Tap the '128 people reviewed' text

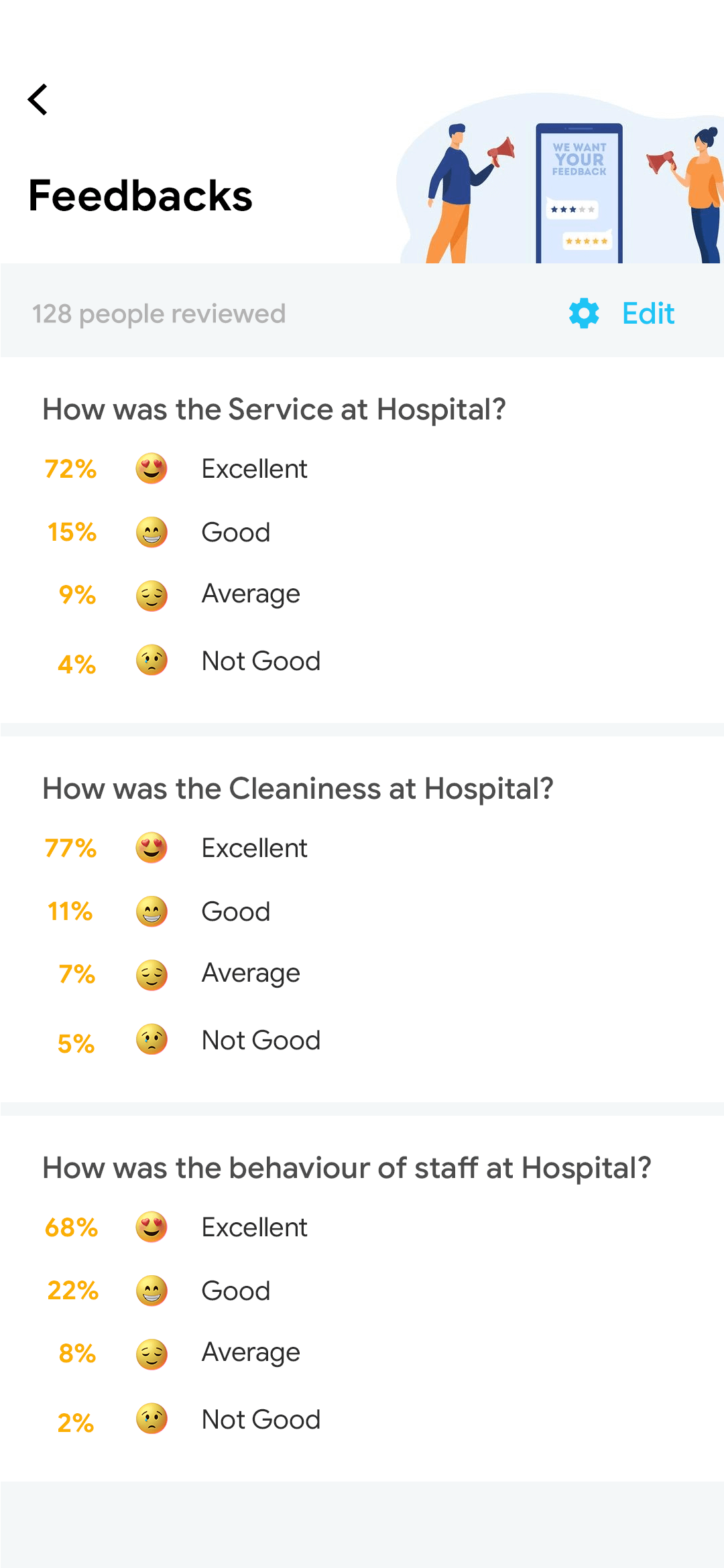[159, 314]
